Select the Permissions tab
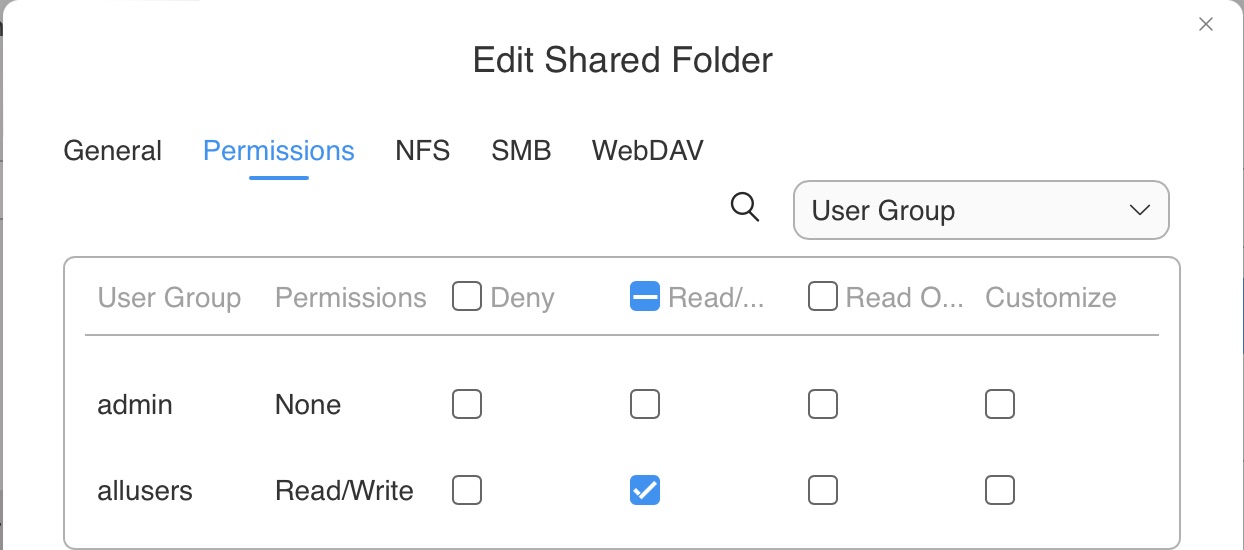Image resolution: width=1244 pixels, height=550 pixels. (x=279, y=151)
